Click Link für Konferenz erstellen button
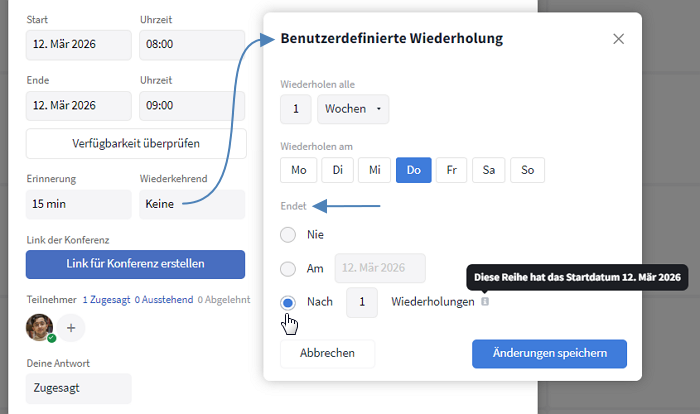700x414 pixels. click(x=135, y=264)
